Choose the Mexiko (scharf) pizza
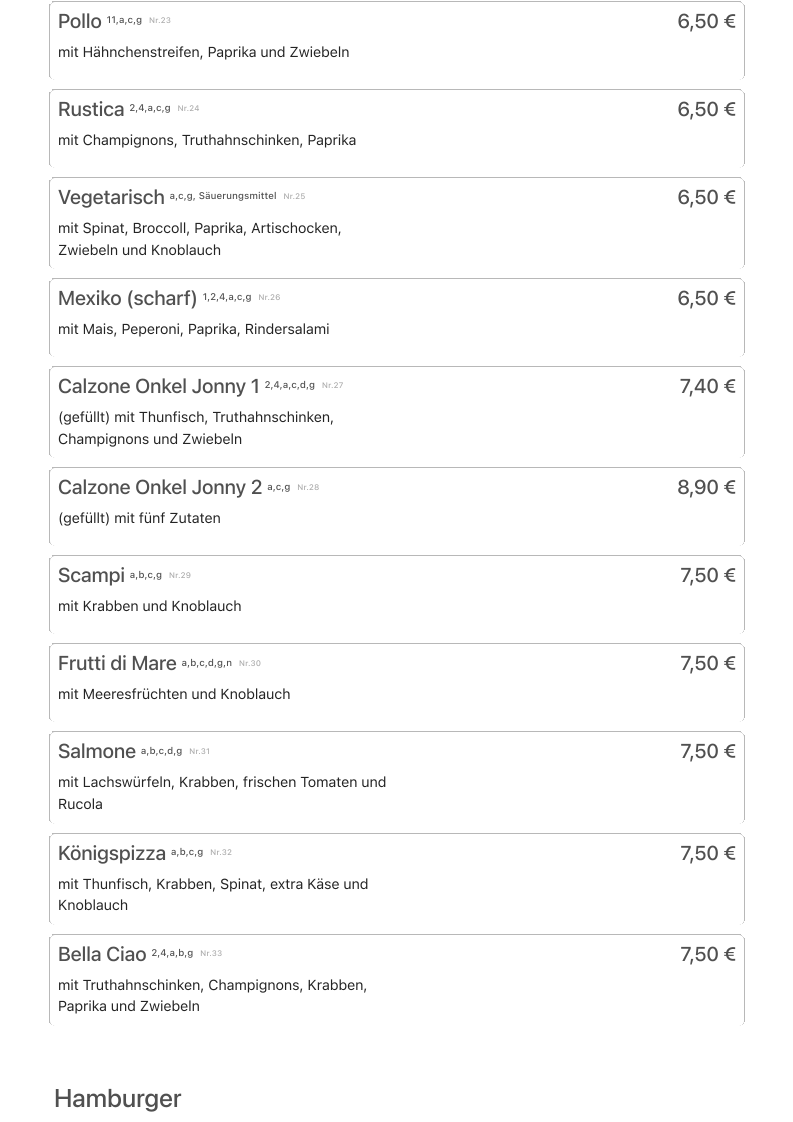Viewport: 793px width, 1122px height. click(x=127, y=299)
